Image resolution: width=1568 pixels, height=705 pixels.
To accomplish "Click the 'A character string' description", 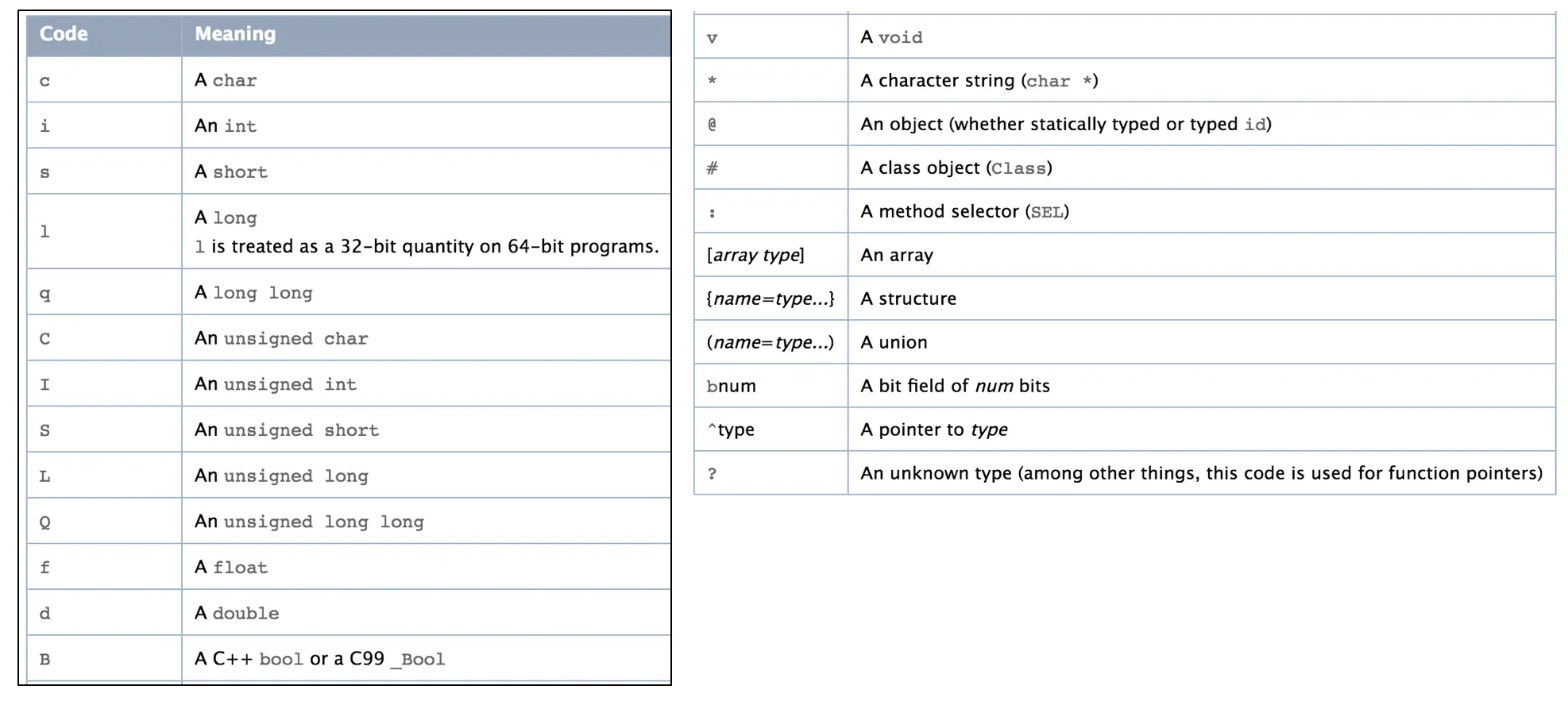I will coord(979,81).
